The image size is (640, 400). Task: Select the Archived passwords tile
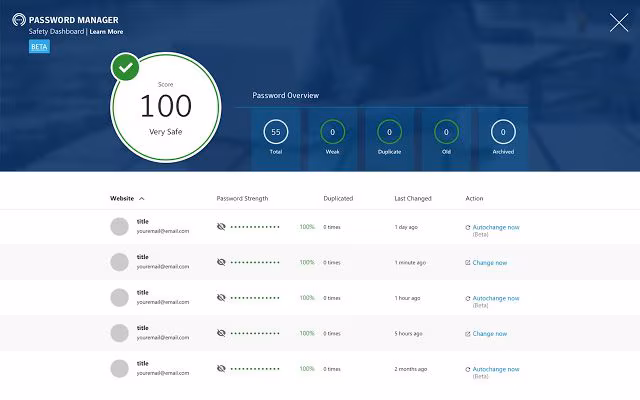click(503, 139)
